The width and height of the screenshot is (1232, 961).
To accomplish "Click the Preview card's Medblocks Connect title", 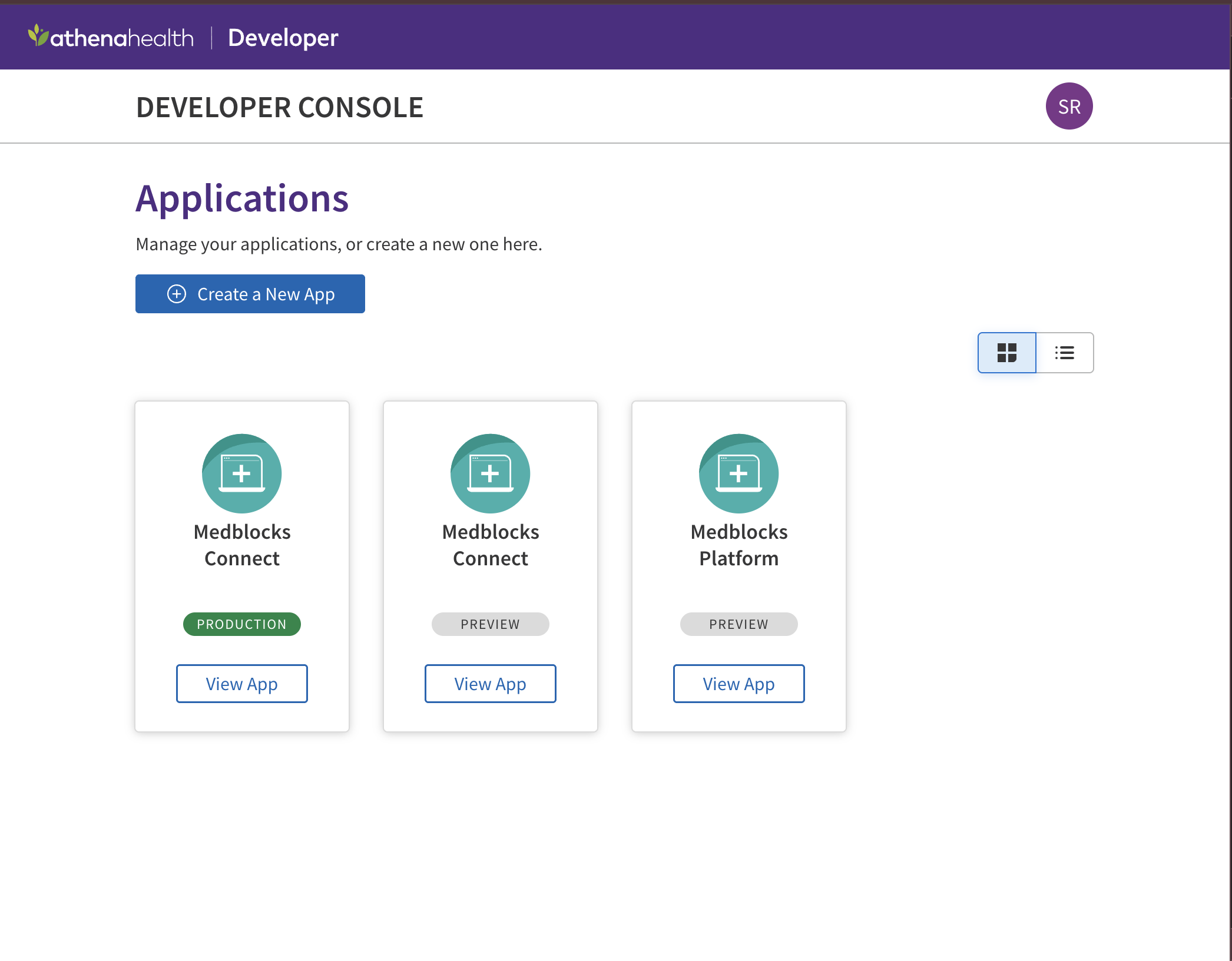I will tap(491, 545).
